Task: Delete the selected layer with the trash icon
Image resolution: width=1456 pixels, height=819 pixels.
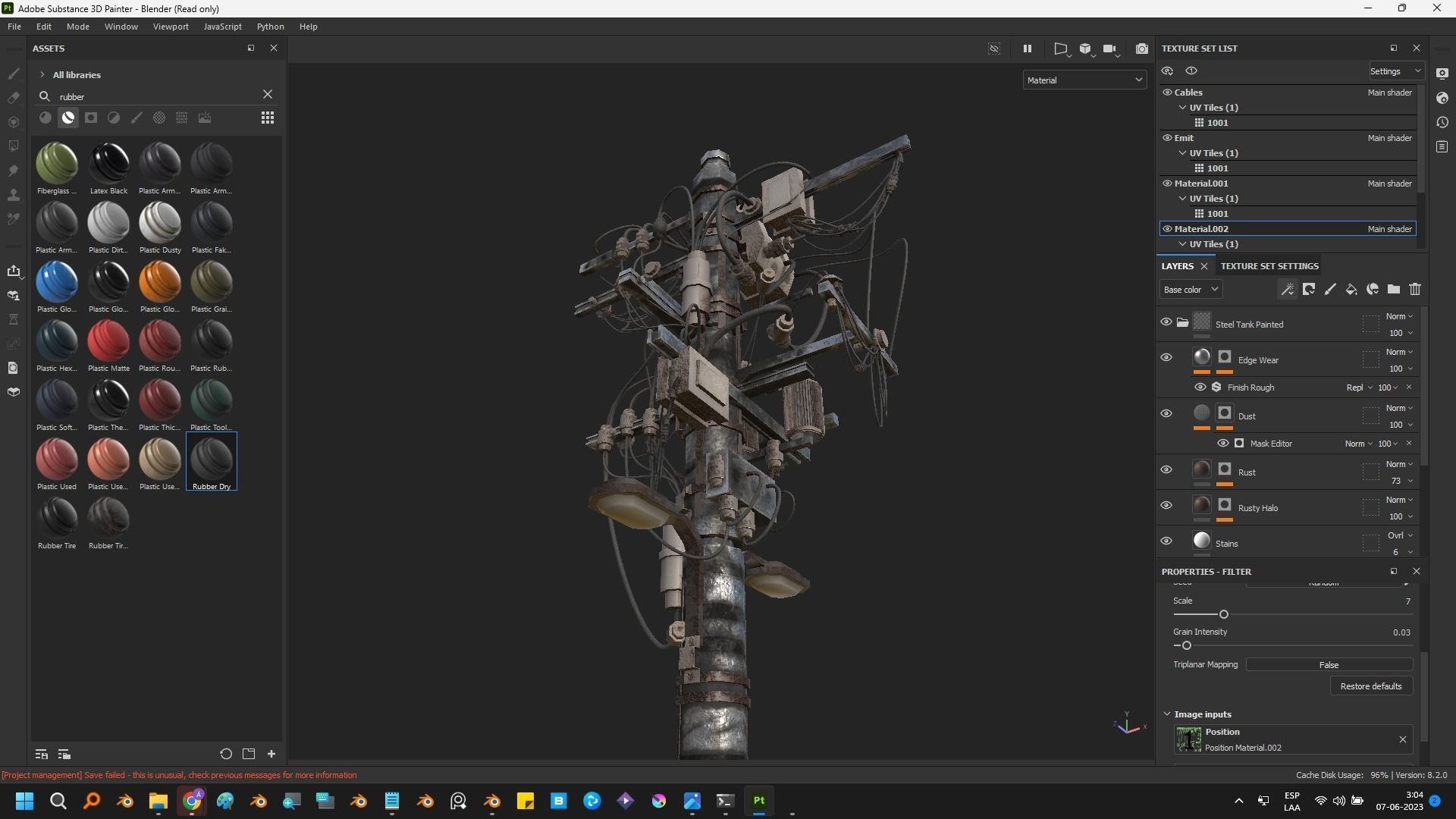Action: point(1414,290)
